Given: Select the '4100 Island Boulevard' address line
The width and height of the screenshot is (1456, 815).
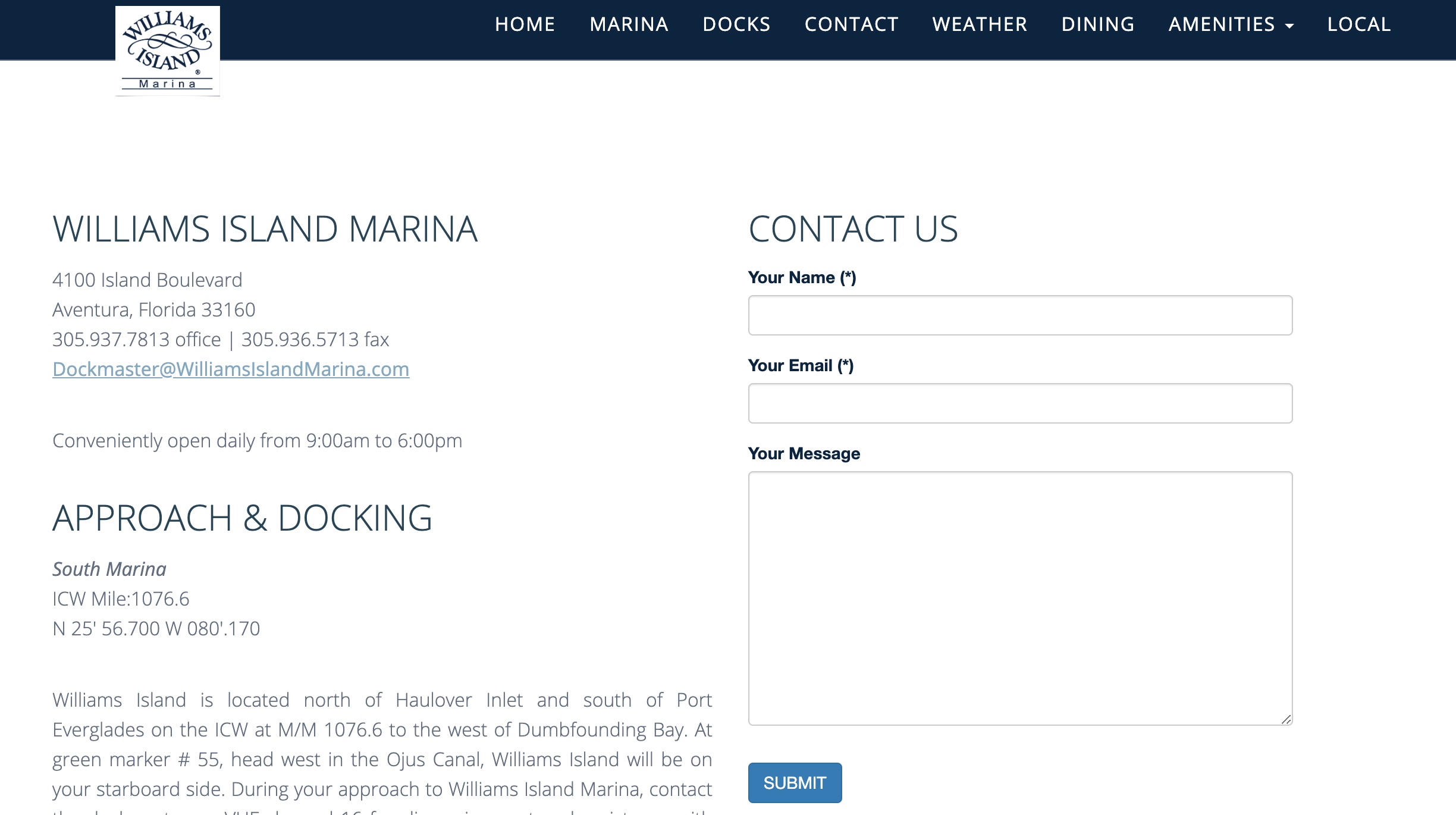Looking at the screenshot, I should pyautogui.click(x=148, y=280).
